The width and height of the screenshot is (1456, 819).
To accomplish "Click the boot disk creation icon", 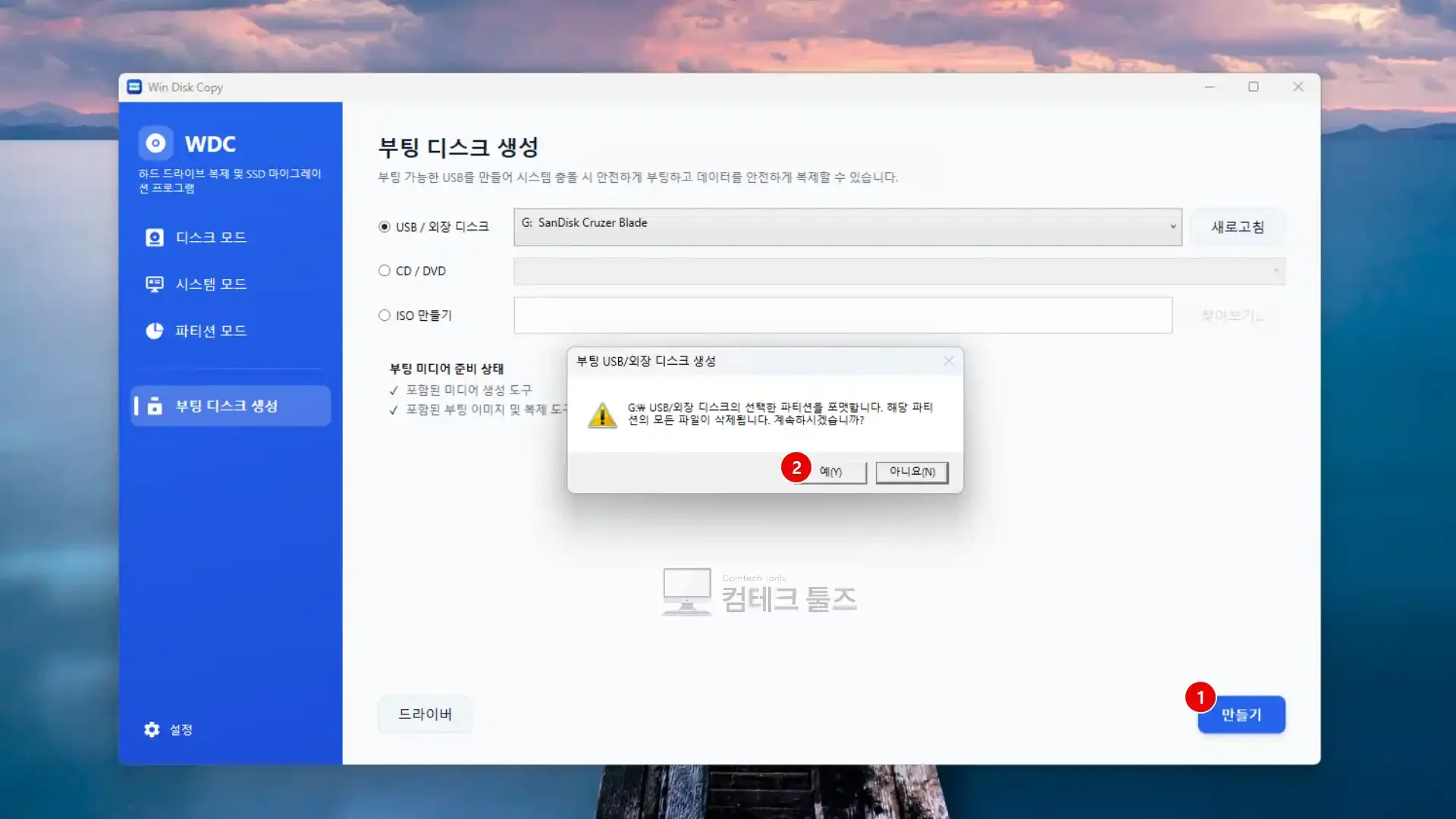I will pos(155,406).
